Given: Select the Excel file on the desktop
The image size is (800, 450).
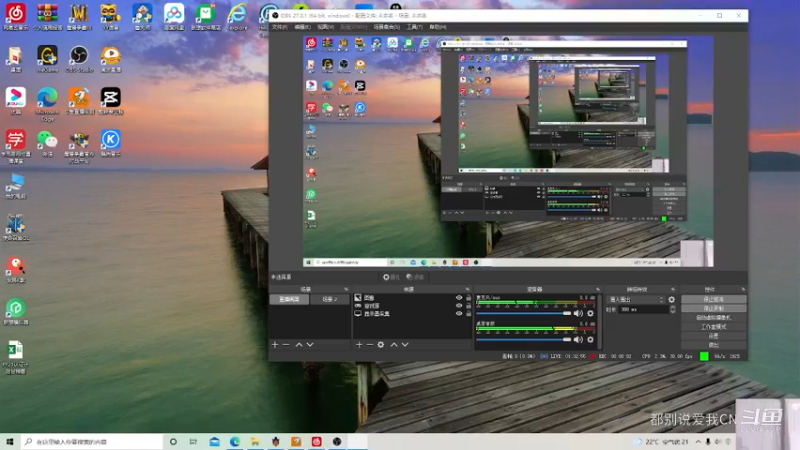Looking at the screenshot, I should point(16,357).
